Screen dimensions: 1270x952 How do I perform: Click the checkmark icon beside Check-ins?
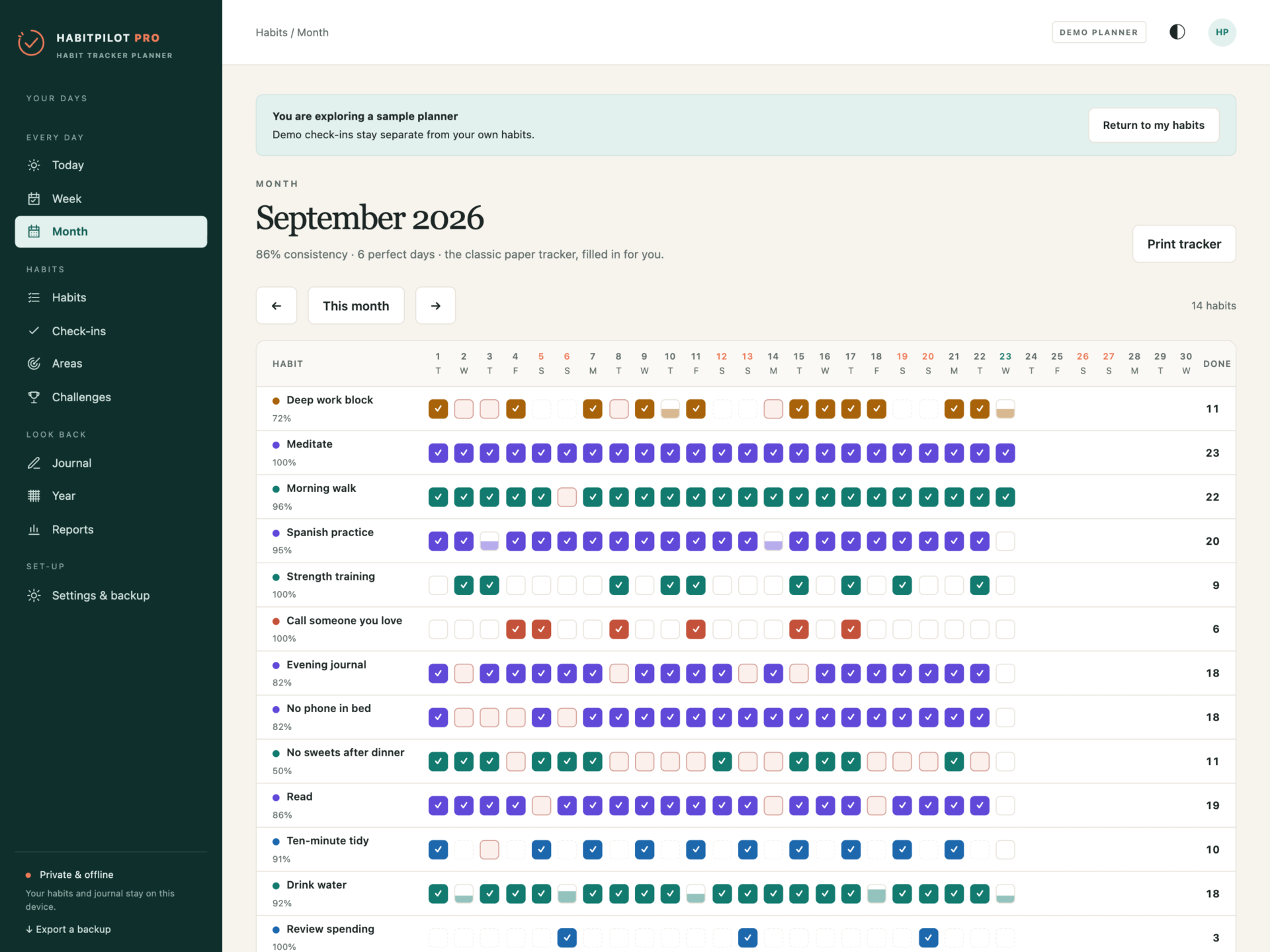[34, 331]
